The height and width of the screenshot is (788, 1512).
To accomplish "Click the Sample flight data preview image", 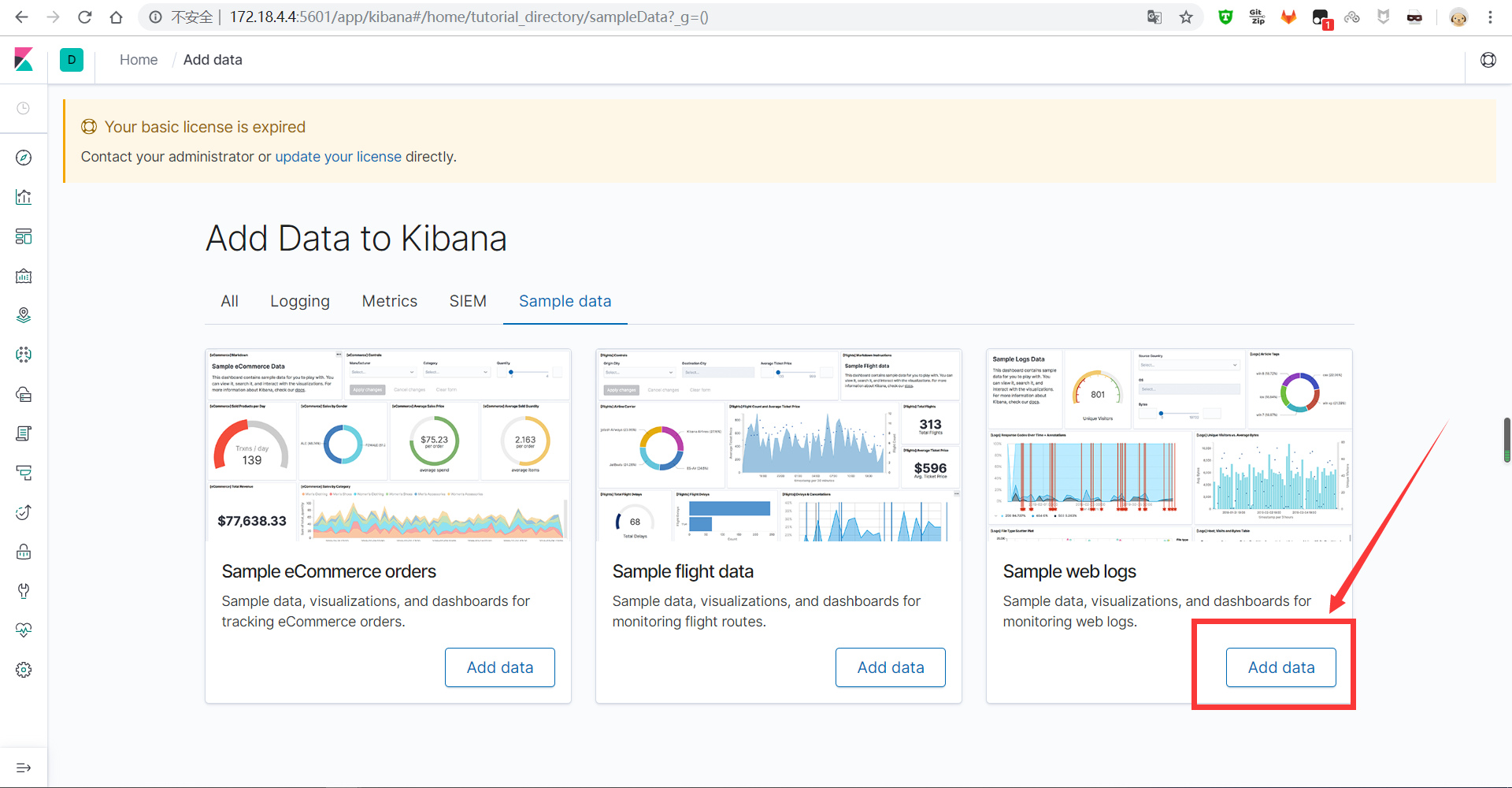I will click(x=779, y=445).
